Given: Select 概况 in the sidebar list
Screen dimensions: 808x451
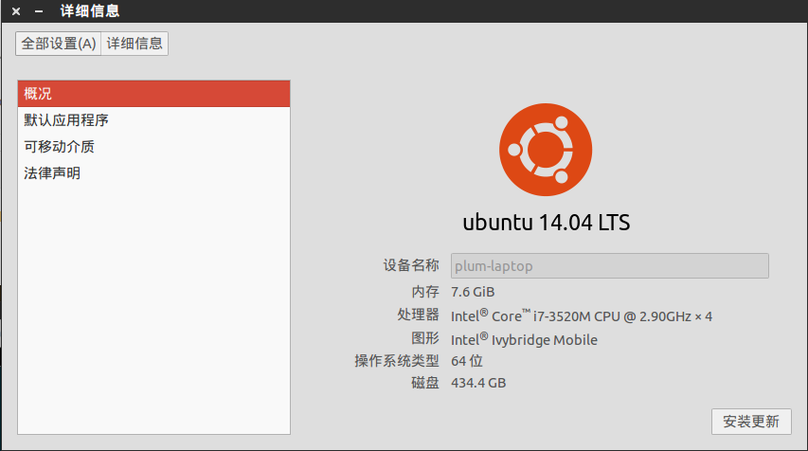Looking at the screenshot, I should pos(154,94).
